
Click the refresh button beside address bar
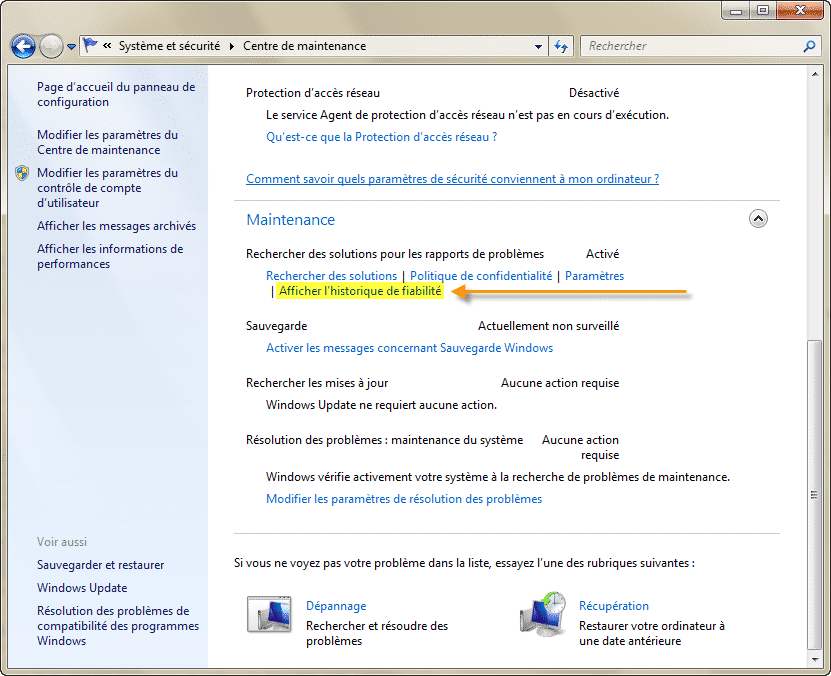561,46
